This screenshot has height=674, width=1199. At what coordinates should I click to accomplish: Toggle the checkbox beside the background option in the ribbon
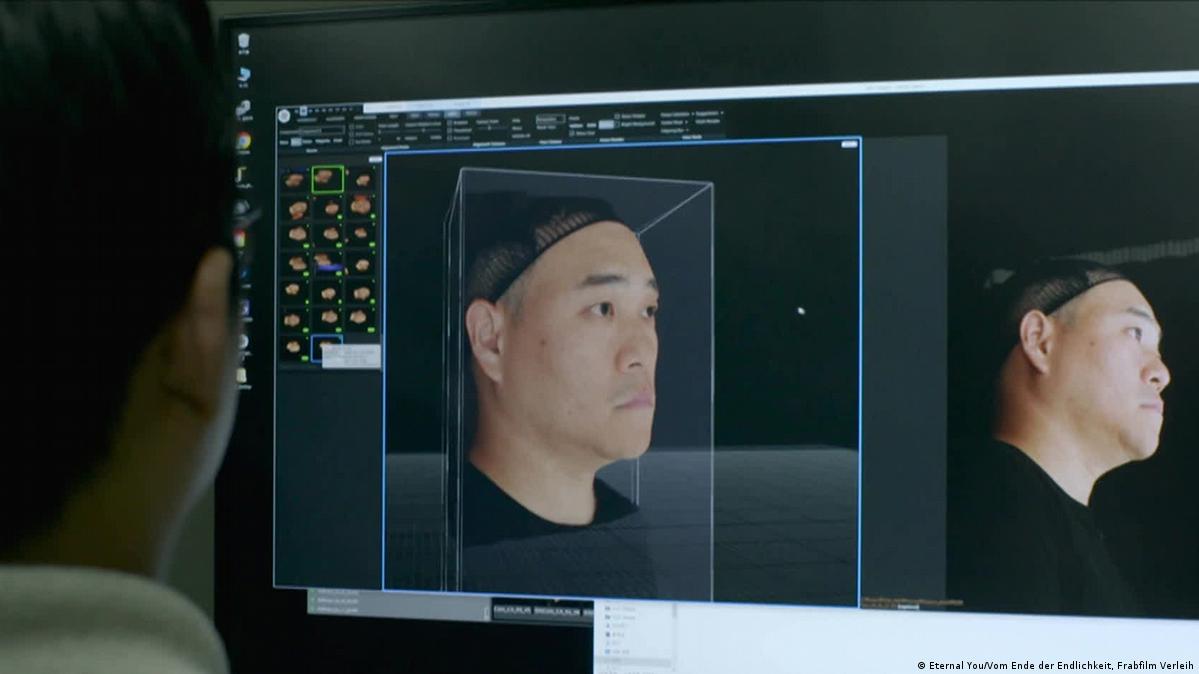tap(618, 123)
